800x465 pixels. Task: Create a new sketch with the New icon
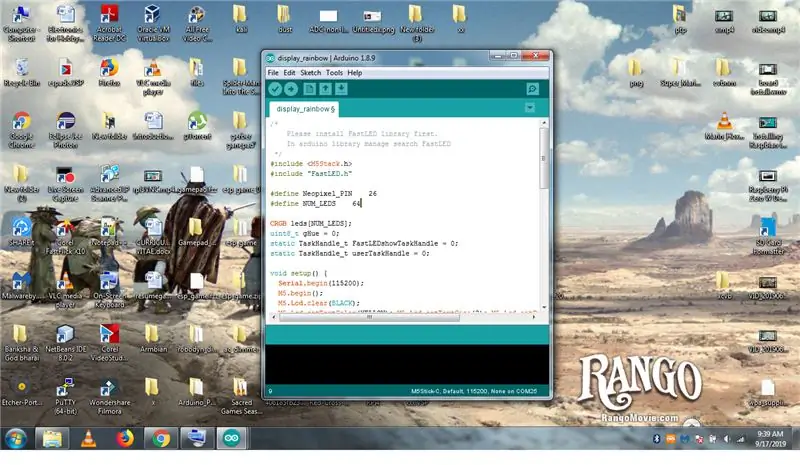point(309,89)
